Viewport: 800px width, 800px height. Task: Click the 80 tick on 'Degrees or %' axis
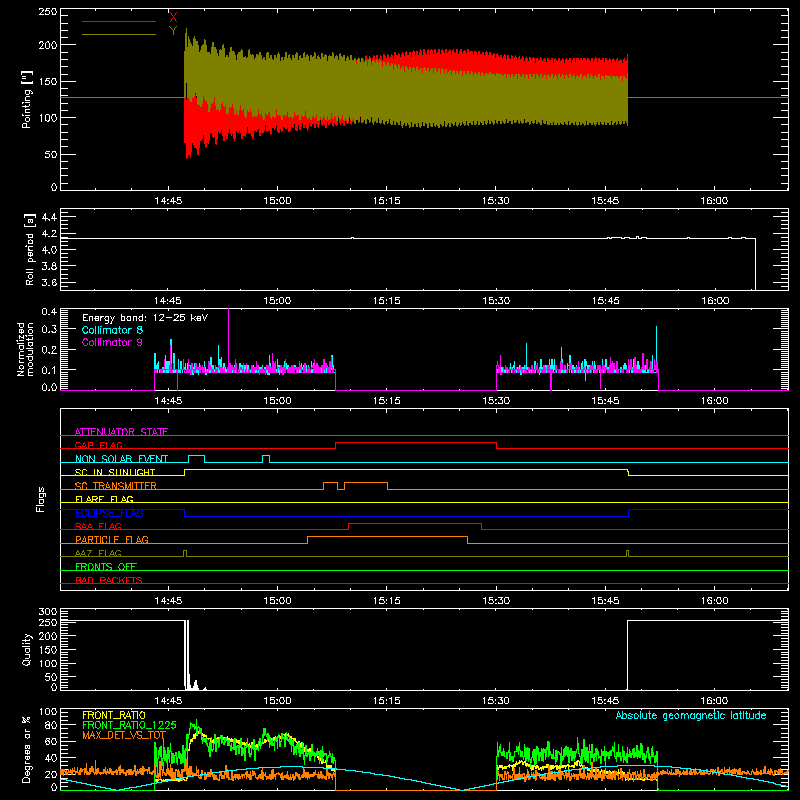pos(51,725)
